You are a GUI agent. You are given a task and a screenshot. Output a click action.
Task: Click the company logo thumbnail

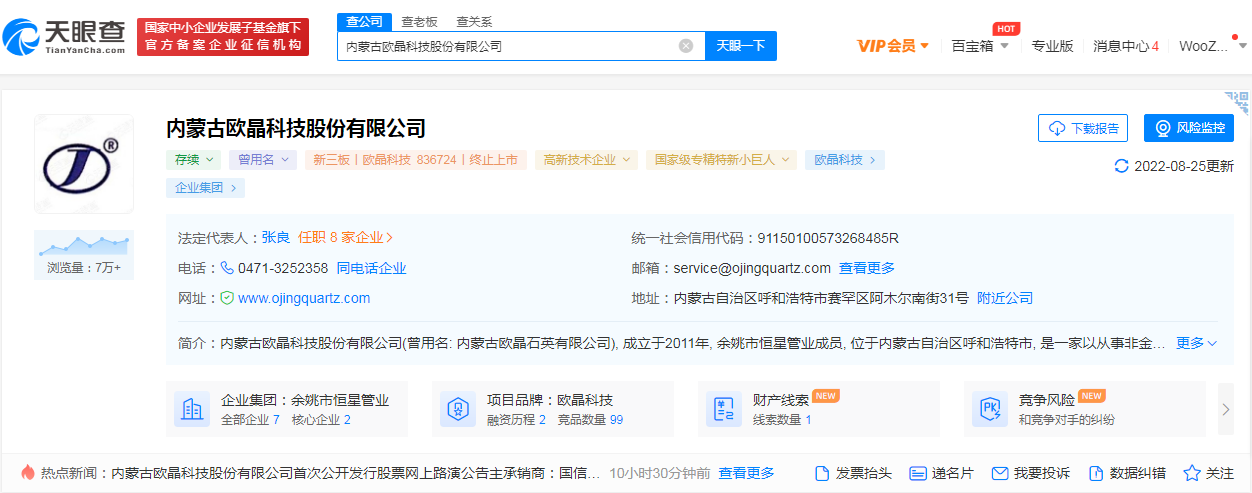click(84, 163)
